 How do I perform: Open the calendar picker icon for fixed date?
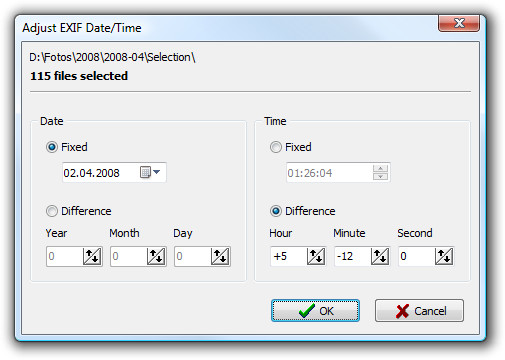point(145,172)
